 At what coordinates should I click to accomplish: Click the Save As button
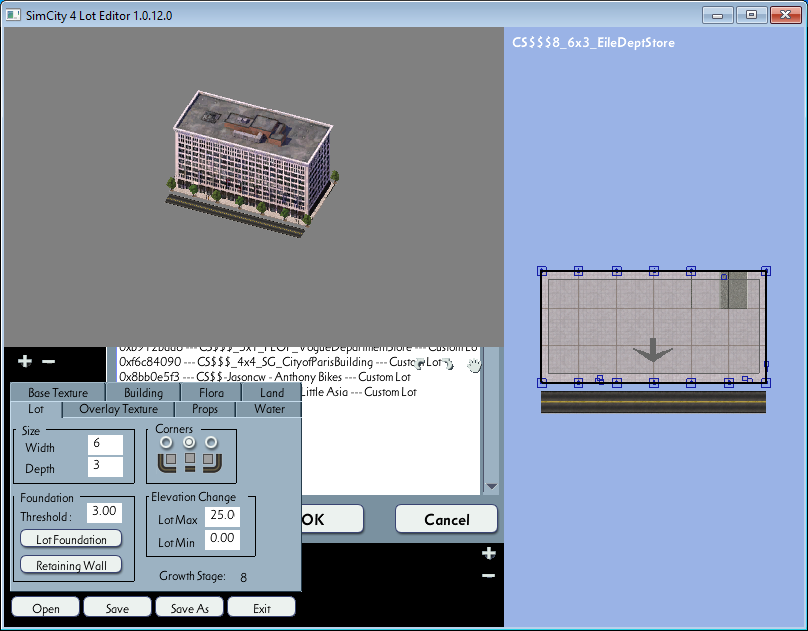tap(190, 608)
